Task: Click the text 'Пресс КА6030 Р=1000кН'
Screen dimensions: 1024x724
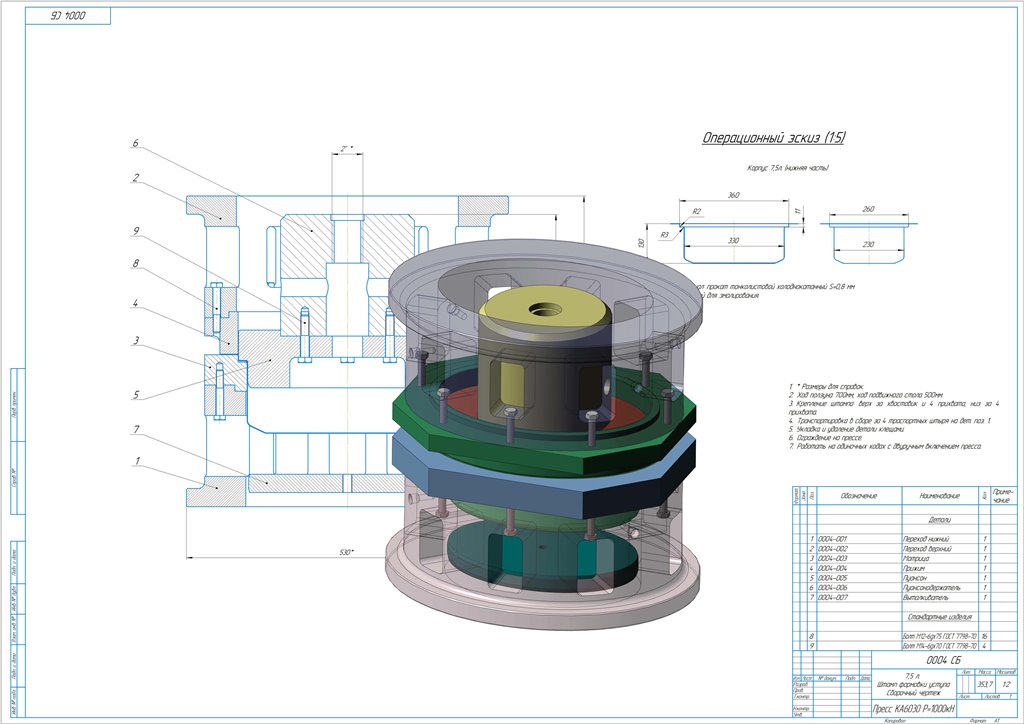Action: pos(914,709)
